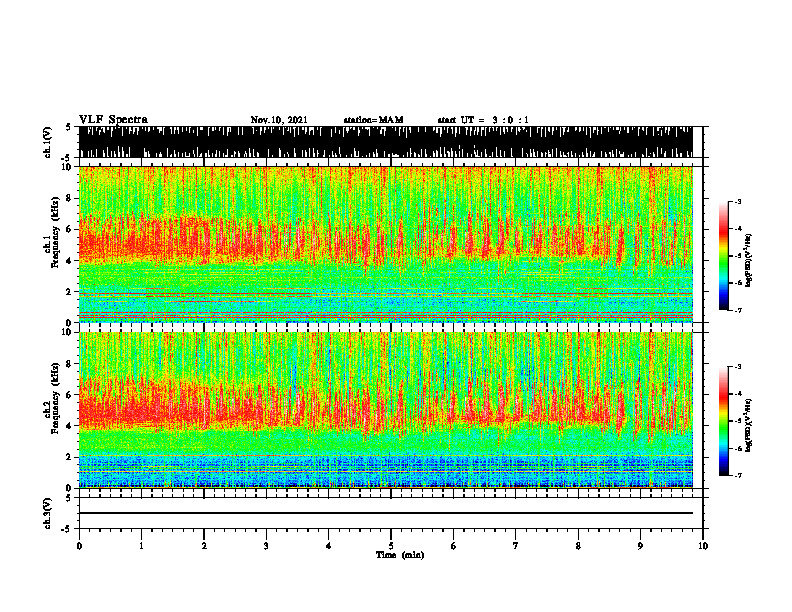Click the log(PSD) unit label beside ch.1 color bar
The image size is (792, 612).
click(x=750, y=260)
